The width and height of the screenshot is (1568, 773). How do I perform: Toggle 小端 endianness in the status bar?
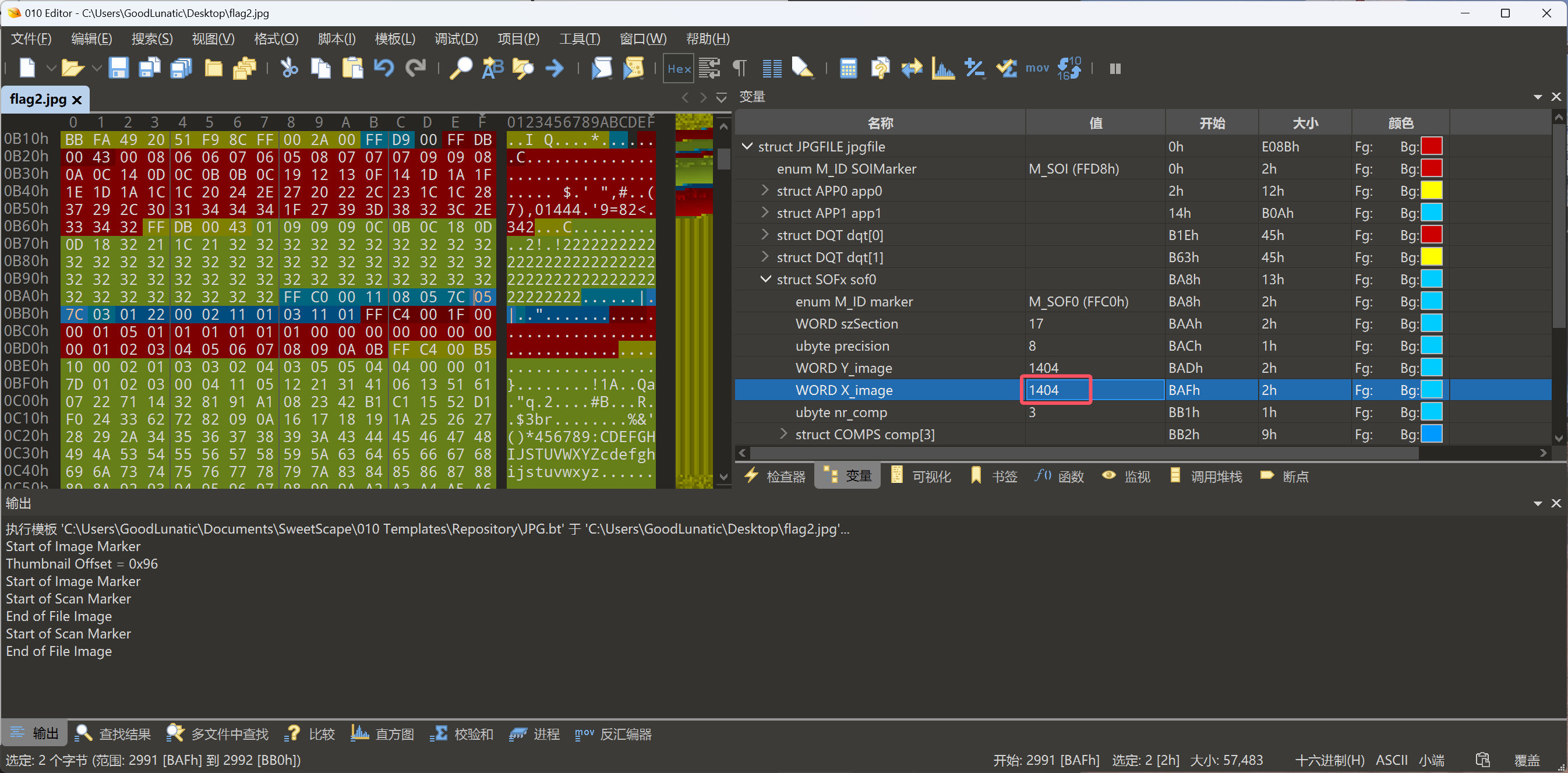tap(1431, 760)
